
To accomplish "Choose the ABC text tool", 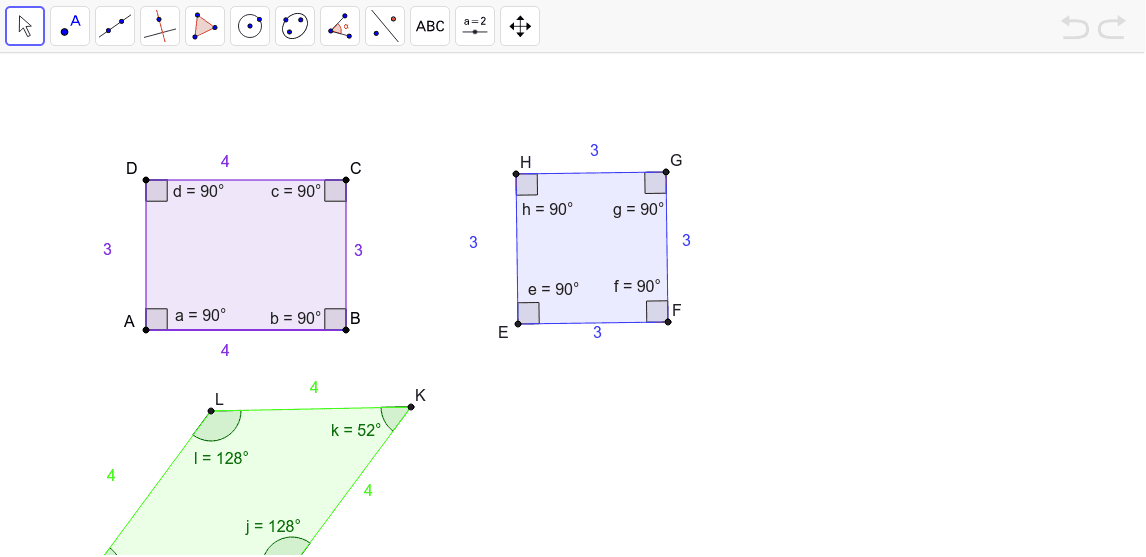I will pos(430,26).
